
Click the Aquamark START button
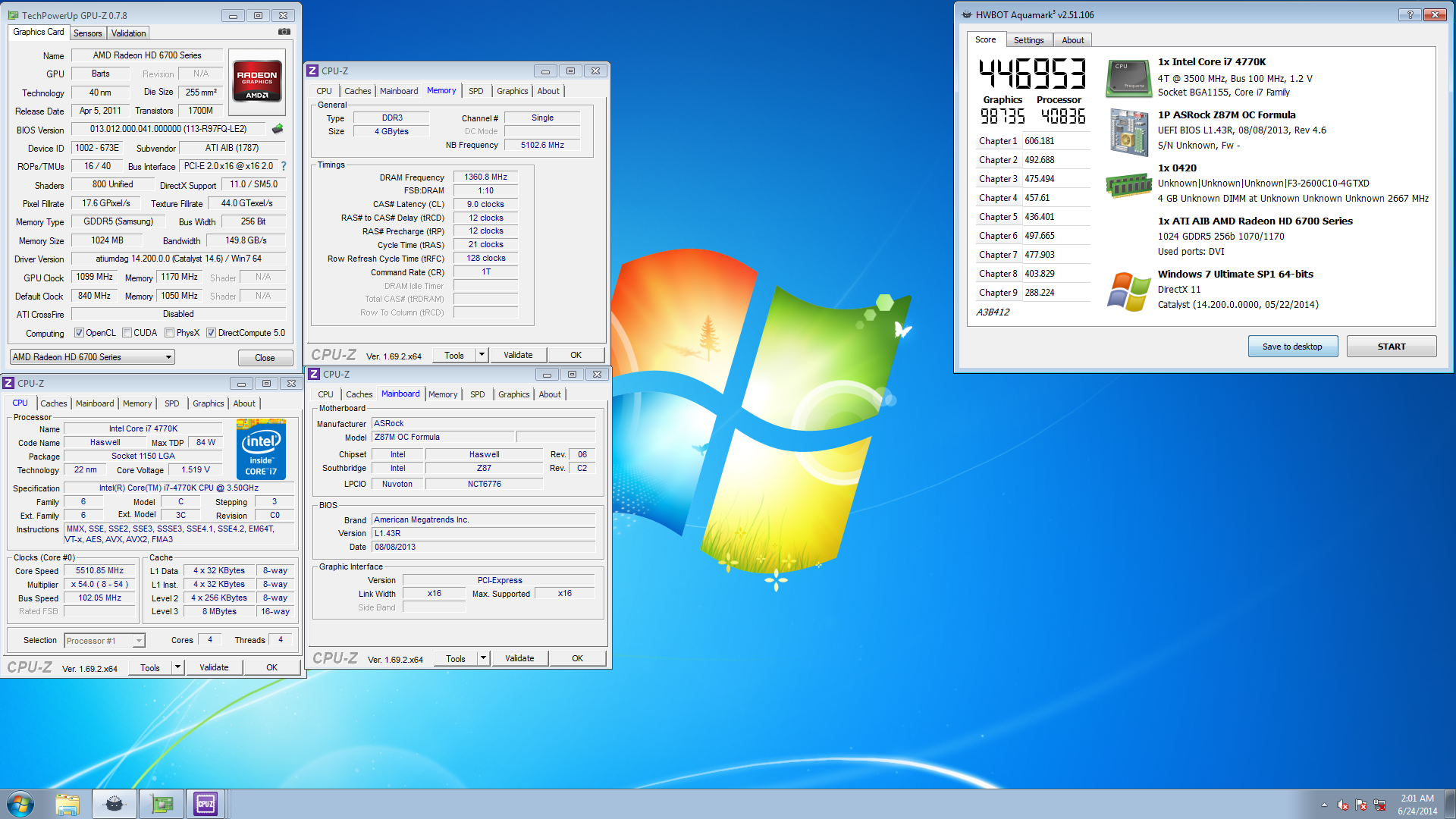coord(1392,347)
